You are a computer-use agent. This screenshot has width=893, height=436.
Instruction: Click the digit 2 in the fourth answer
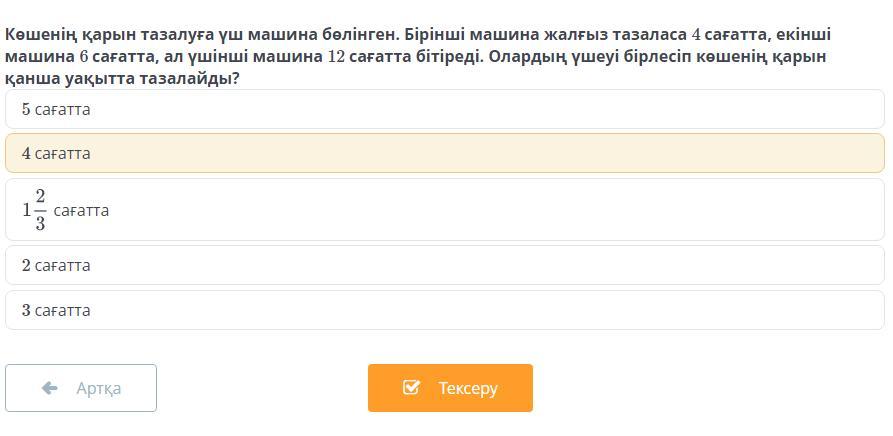pos(26,265)
